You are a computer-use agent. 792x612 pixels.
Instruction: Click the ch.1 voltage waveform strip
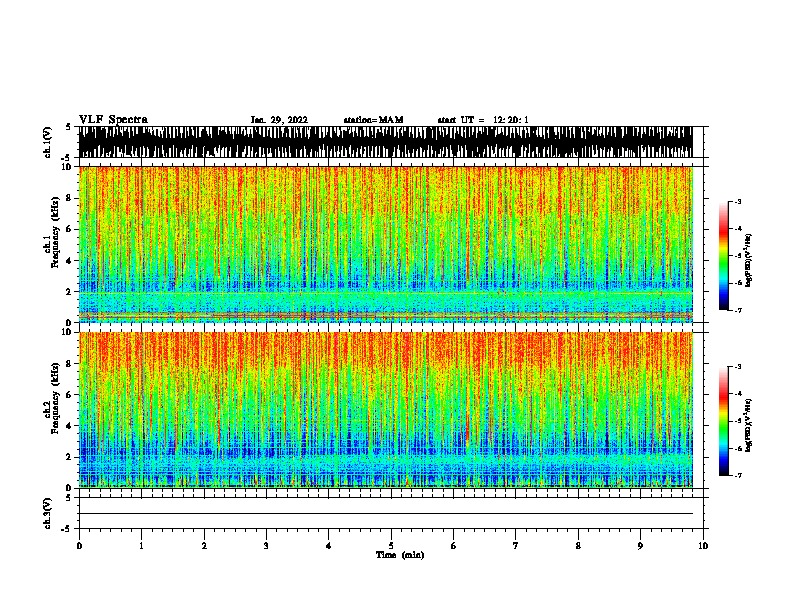[385, 142]
